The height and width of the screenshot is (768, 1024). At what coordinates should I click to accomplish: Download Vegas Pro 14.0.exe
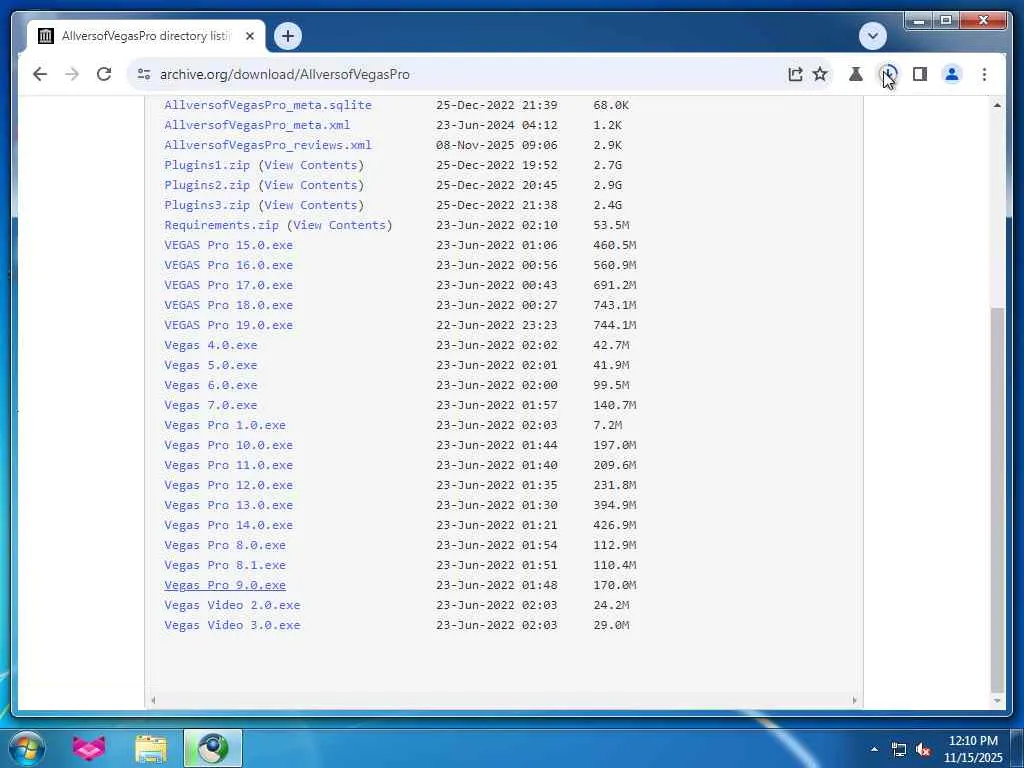click(x=229, y=526)
